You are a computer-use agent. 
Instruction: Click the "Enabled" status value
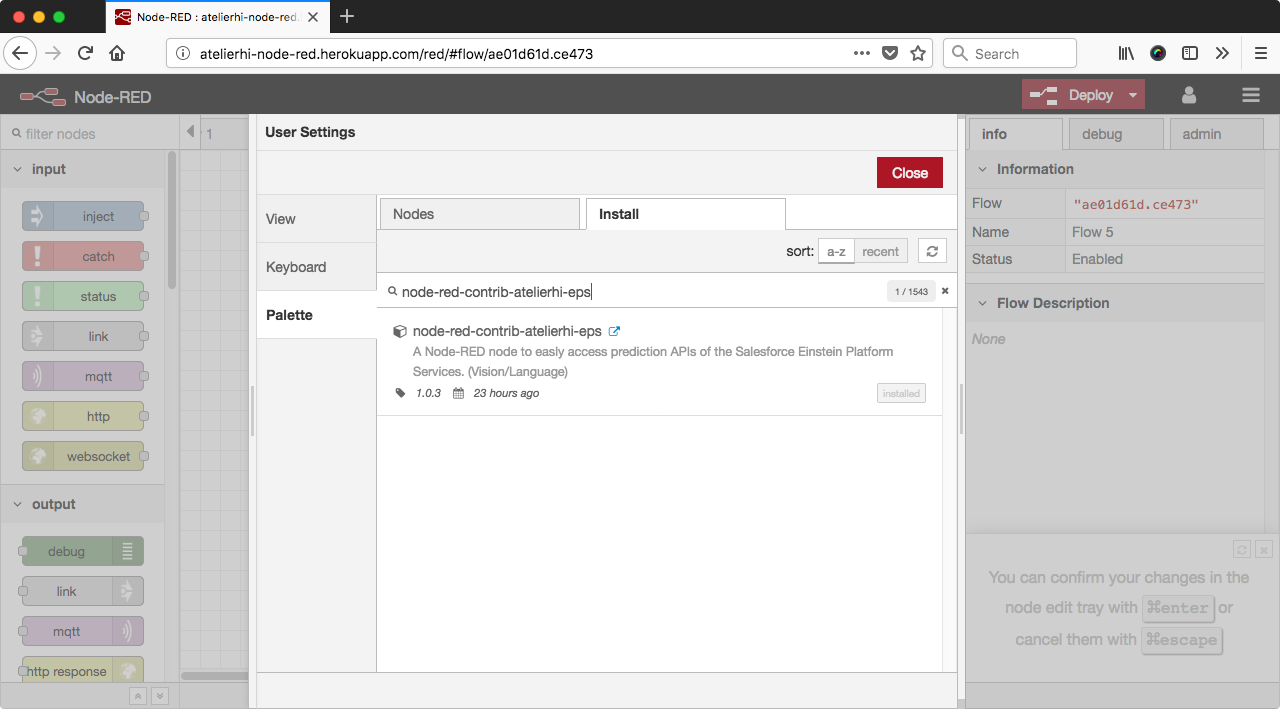[x=1097, y=259]
